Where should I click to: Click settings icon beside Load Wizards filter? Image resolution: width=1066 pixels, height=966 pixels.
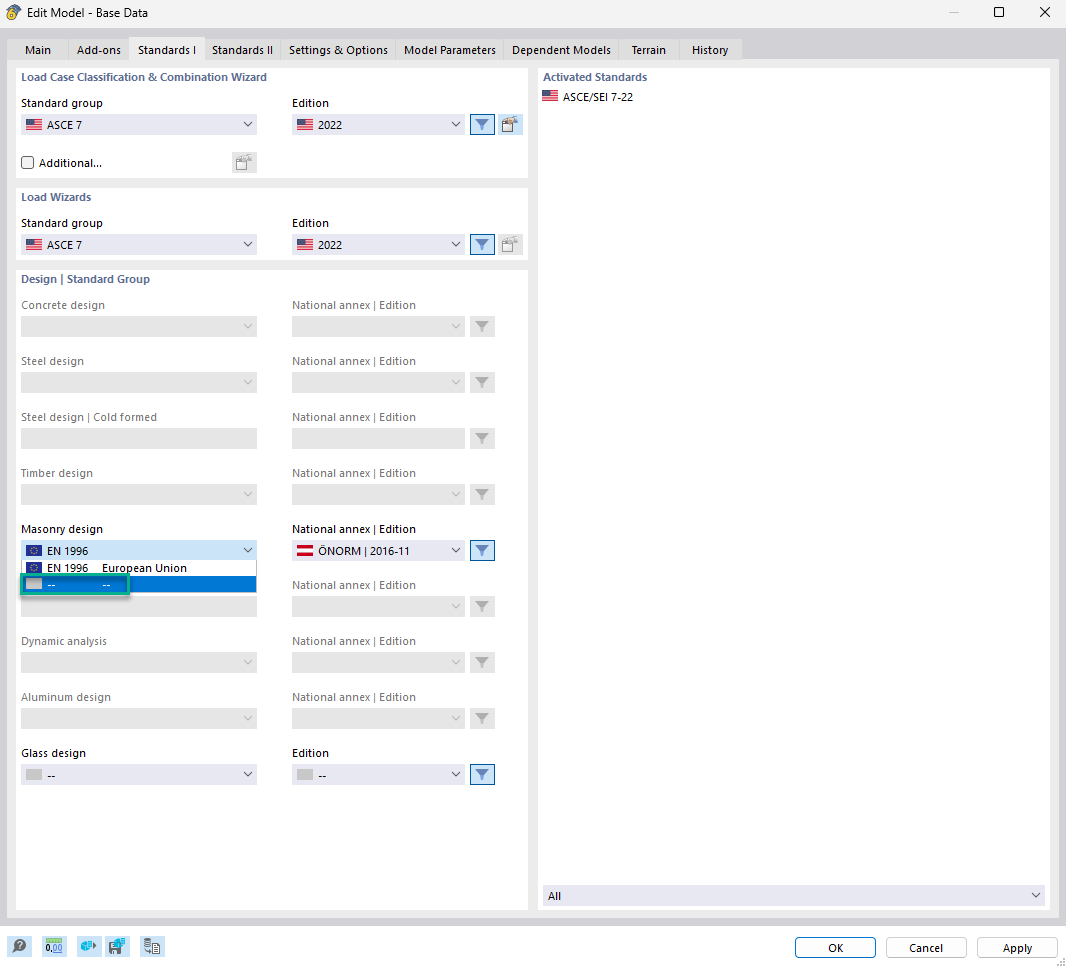510,245
